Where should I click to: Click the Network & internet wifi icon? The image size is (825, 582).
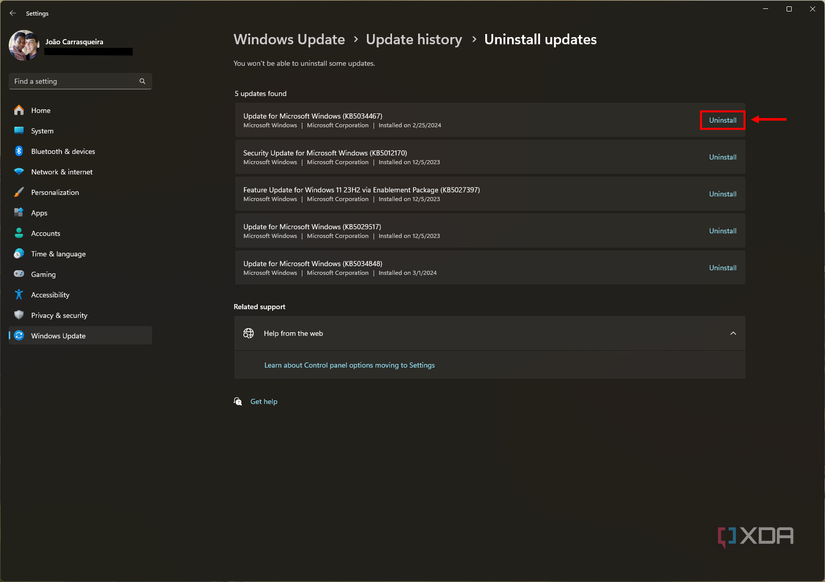[19, 172]
